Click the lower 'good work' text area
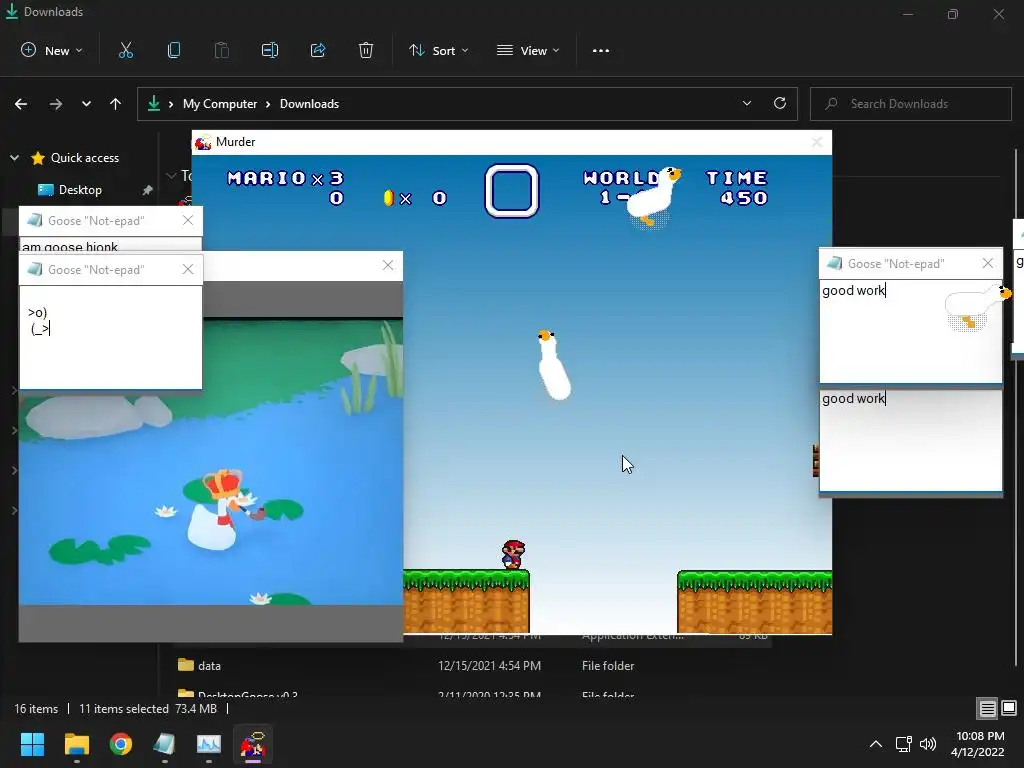 (910, 440)
